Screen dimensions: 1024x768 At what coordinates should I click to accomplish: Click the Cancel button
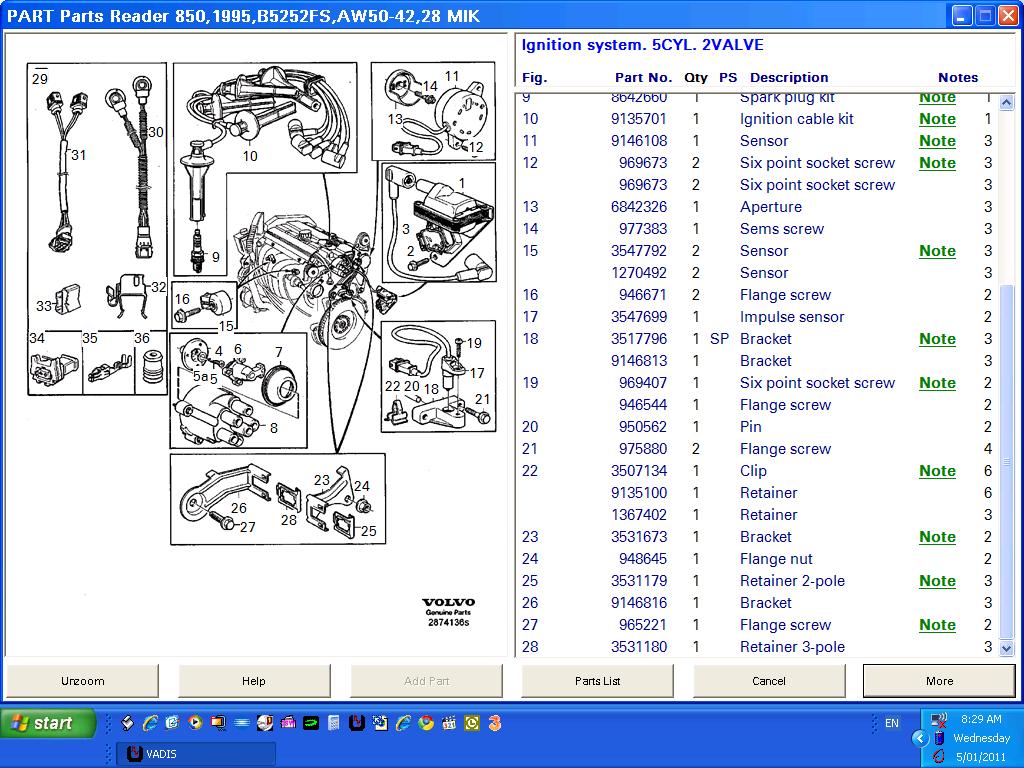click(768, 681)
